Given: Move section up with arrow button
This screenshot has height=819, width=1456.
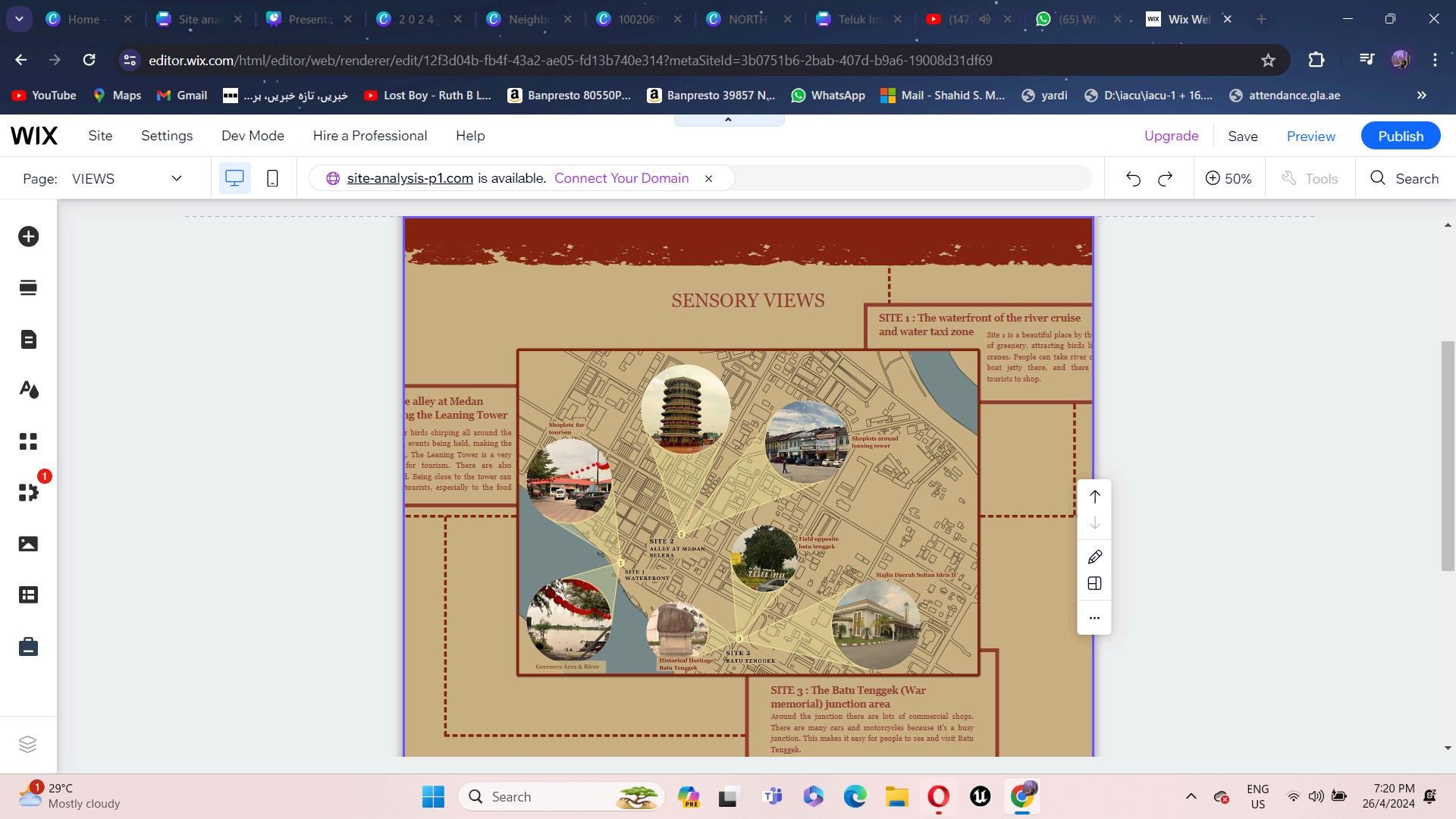Looking at the screenshot, I should pos(1094,497).
